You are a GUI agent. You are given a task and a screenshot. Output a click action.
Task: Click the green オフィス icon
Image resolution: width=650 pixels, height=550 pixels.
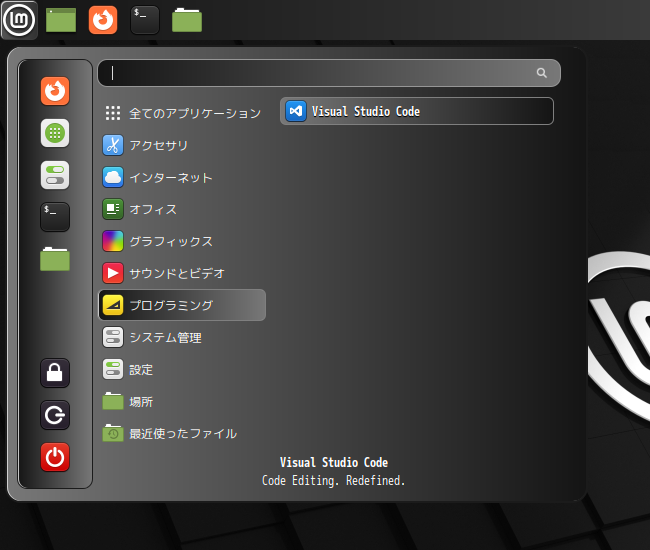pos(113,209)
